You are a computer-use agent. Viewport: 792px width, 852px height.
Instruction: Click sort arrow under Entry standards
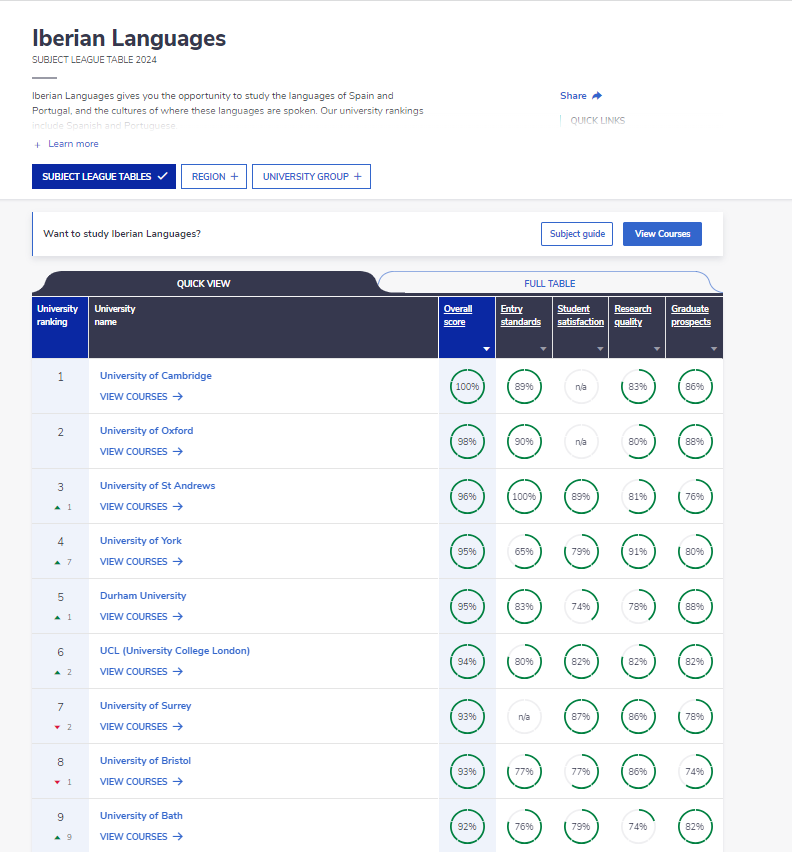point(543,349)
